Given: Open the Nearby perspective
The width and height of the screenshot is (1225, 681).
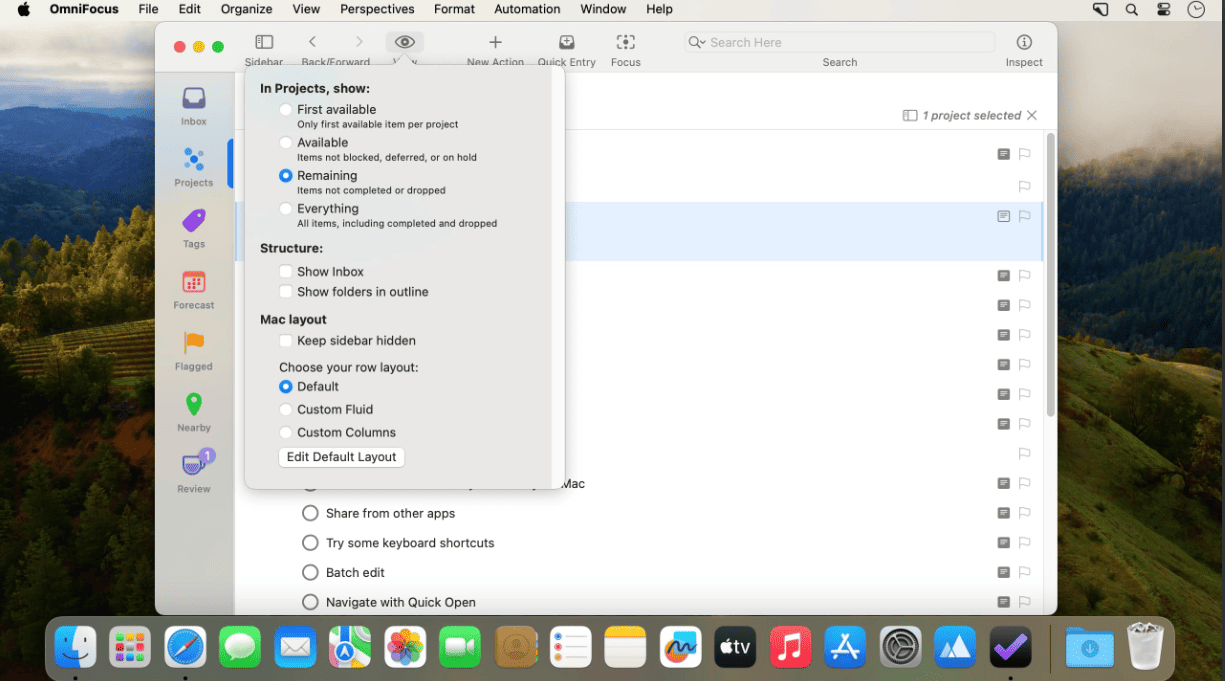Looking at the screenshot, I should (x=194, y=412).
